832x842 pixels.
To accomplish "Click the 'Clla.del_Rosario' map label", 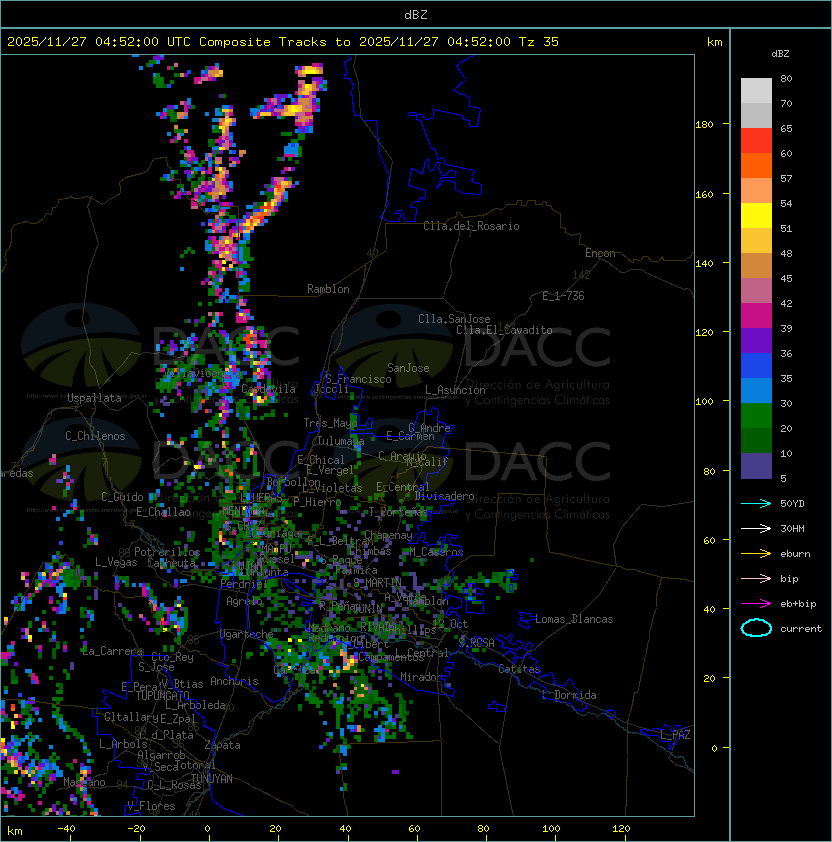I will (471, 226).
